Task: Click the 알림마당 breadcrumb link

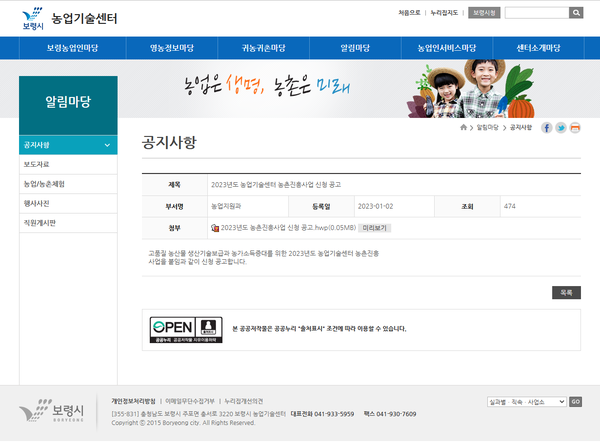Action: click(488, 127)
